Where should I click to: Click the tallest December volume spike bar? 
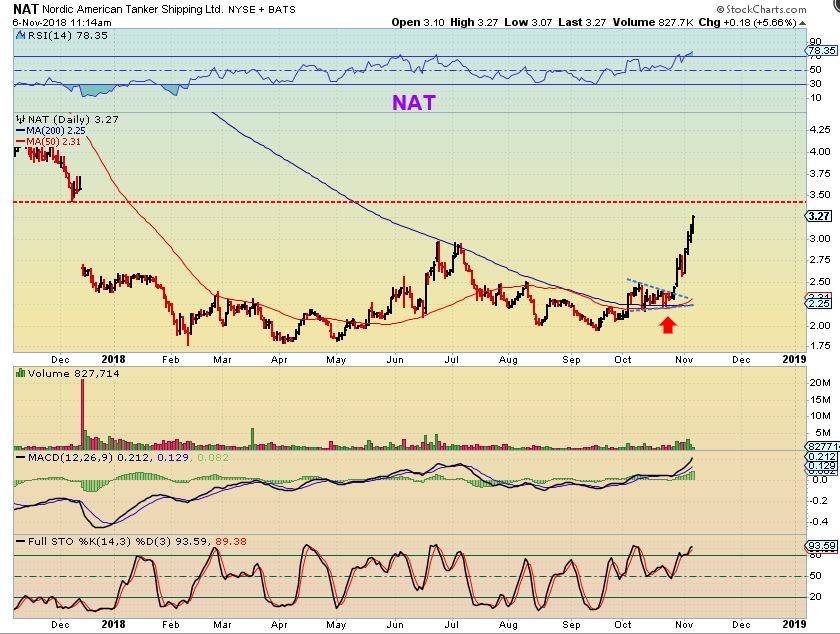coord(82,414)
